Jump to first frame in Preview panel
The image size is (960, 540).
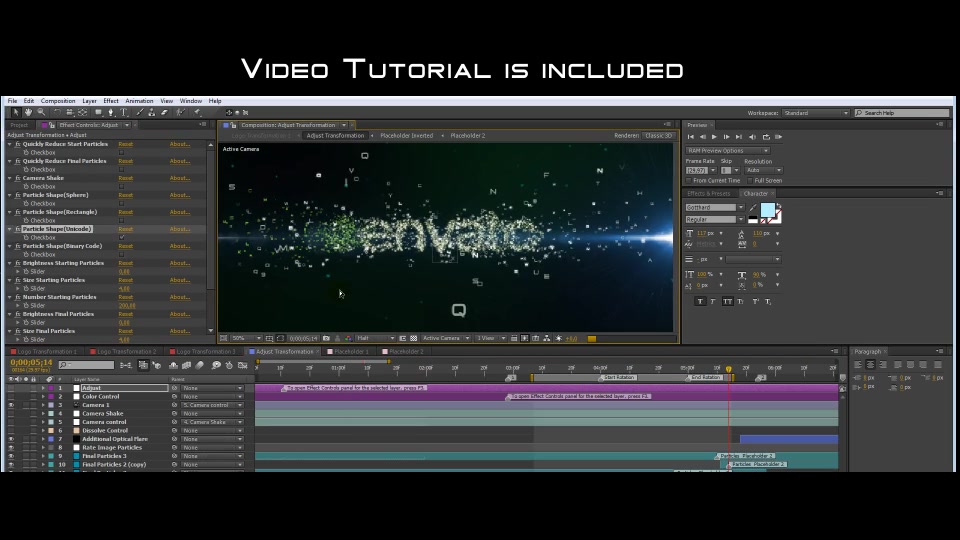point(691,137)
